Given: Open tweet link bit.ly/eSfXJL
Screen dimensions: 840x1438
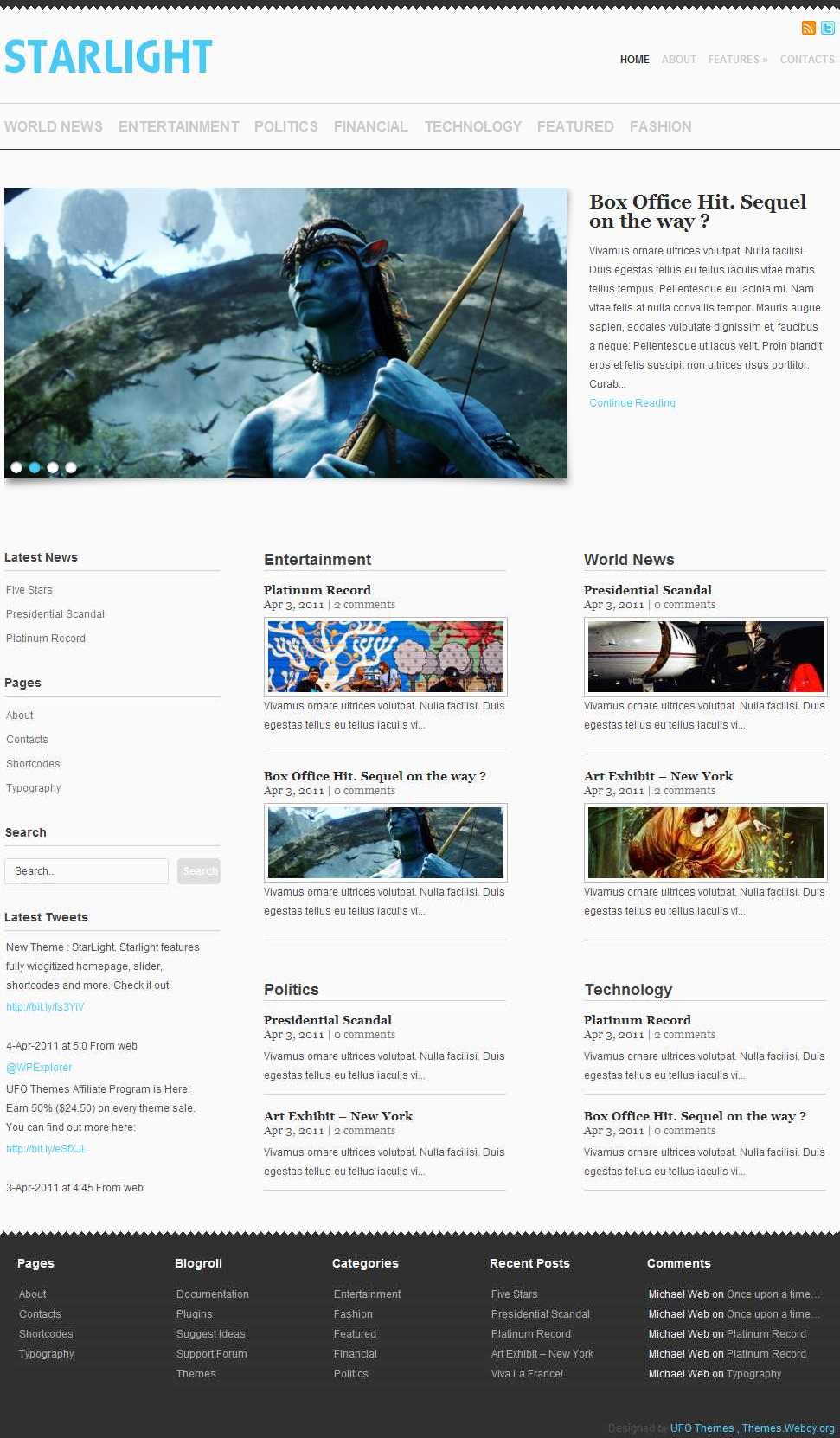Looking at the screenshot, I should (47, 1149).
